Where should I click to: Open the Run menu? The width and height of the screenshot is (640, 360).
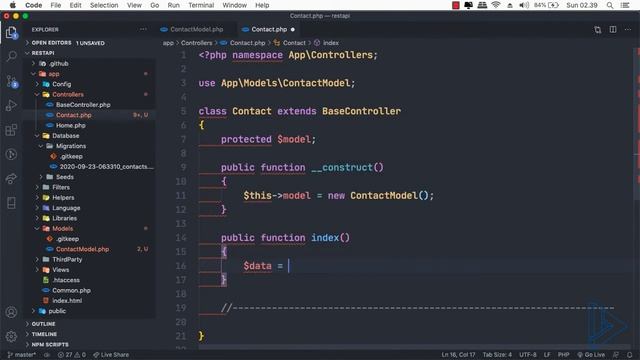pyautogui.click(x=173, y=5)
